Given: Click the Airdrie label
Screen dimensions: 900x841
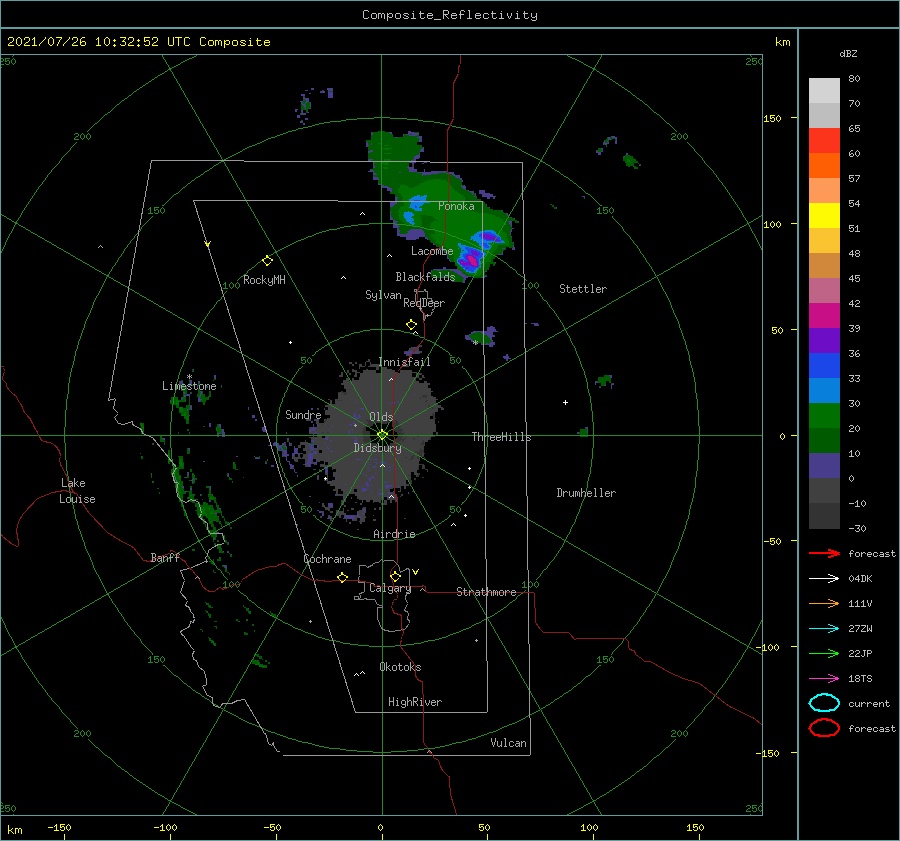Looking at the screenshot, I should pos(394,534).
